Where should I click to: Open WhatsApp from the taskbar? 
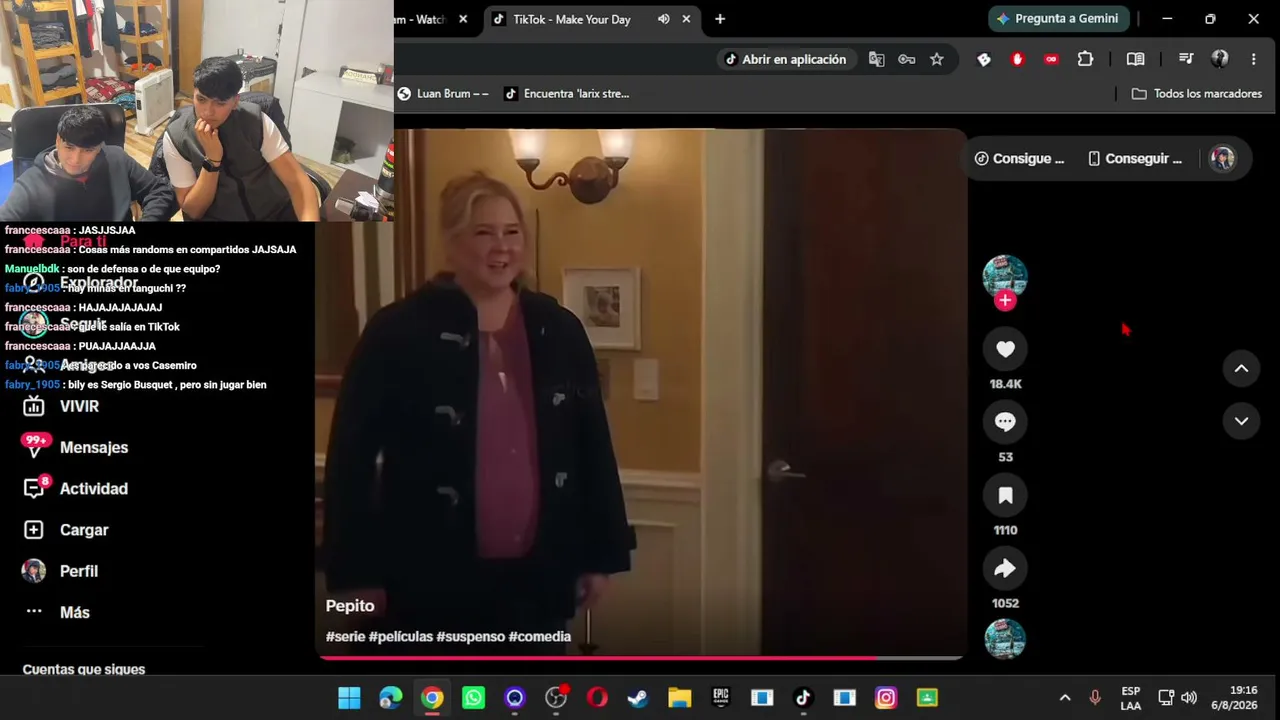pyautogui.click(x=473, y=698)
